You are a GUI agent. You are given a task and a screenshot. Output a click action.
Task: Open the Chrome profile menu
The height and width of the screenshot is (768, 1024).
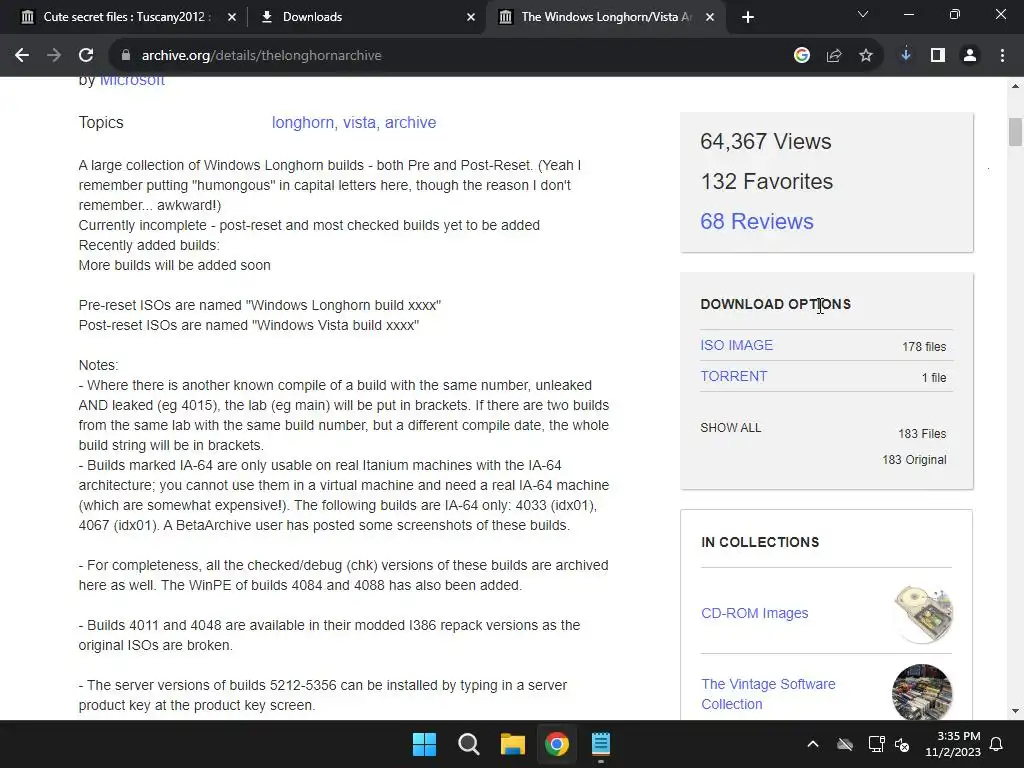[970, 56]
